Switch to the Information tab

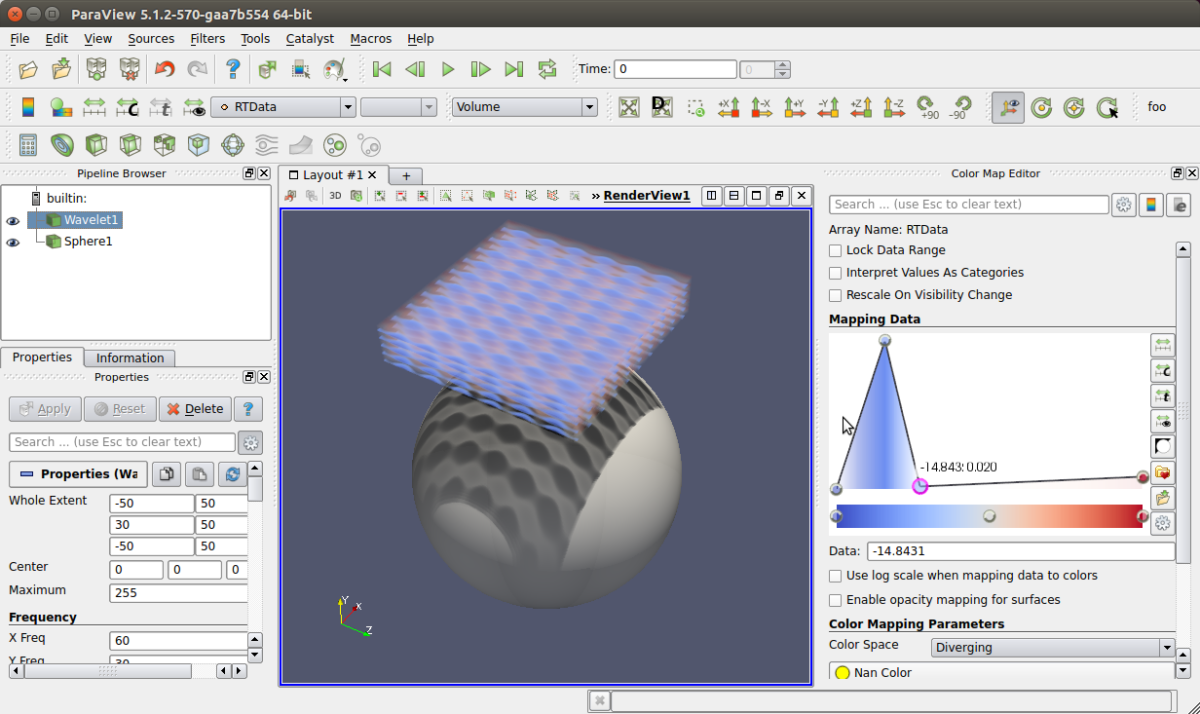point(130,358)
